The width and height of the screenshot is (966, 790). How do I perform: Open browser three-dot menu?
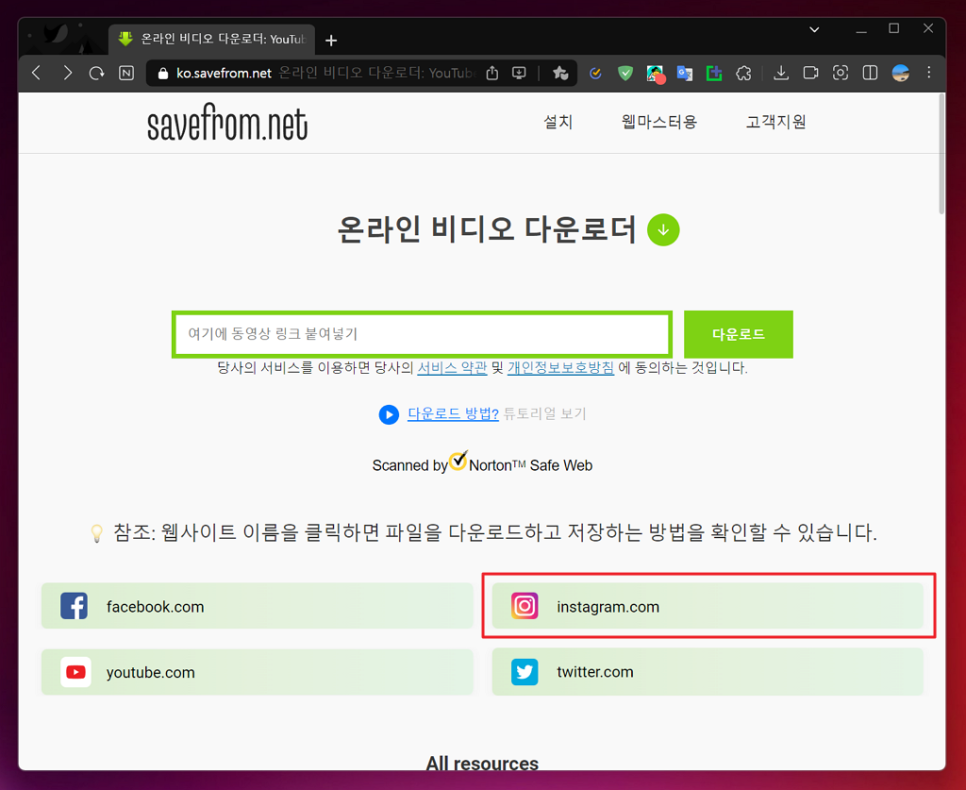[x=929, y=73]
